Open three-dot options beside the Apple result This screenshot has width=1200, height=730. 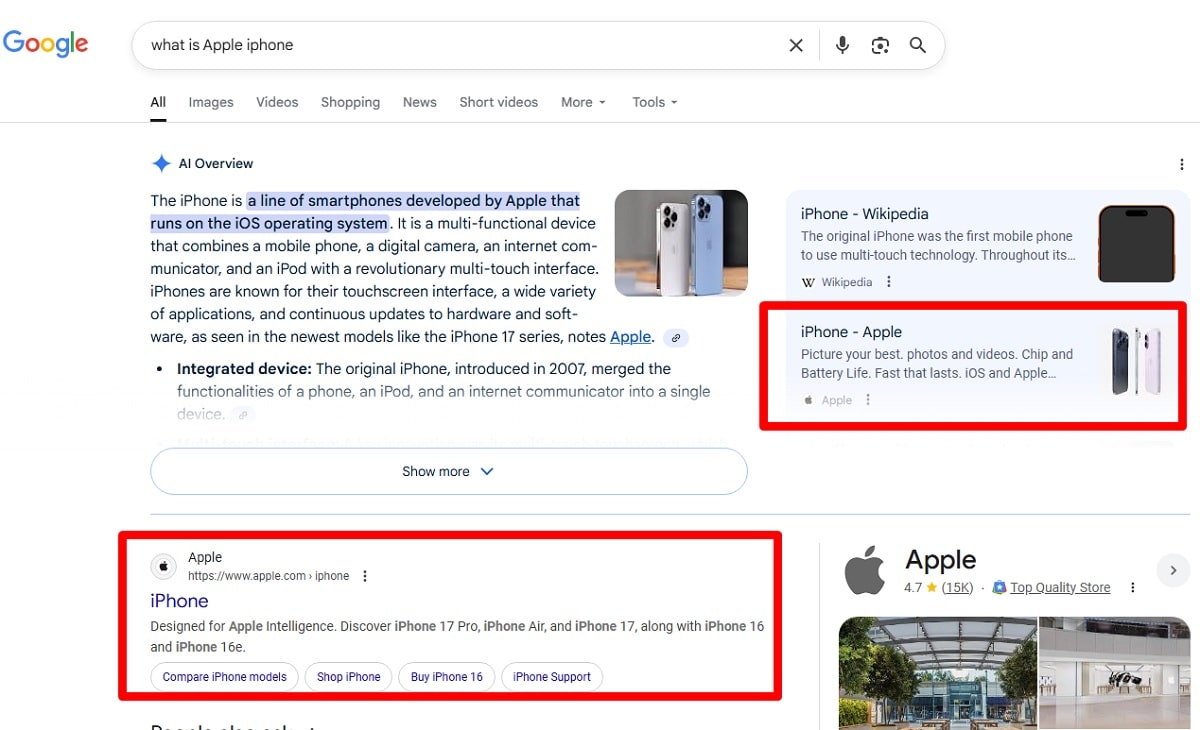tap(365, 575)
